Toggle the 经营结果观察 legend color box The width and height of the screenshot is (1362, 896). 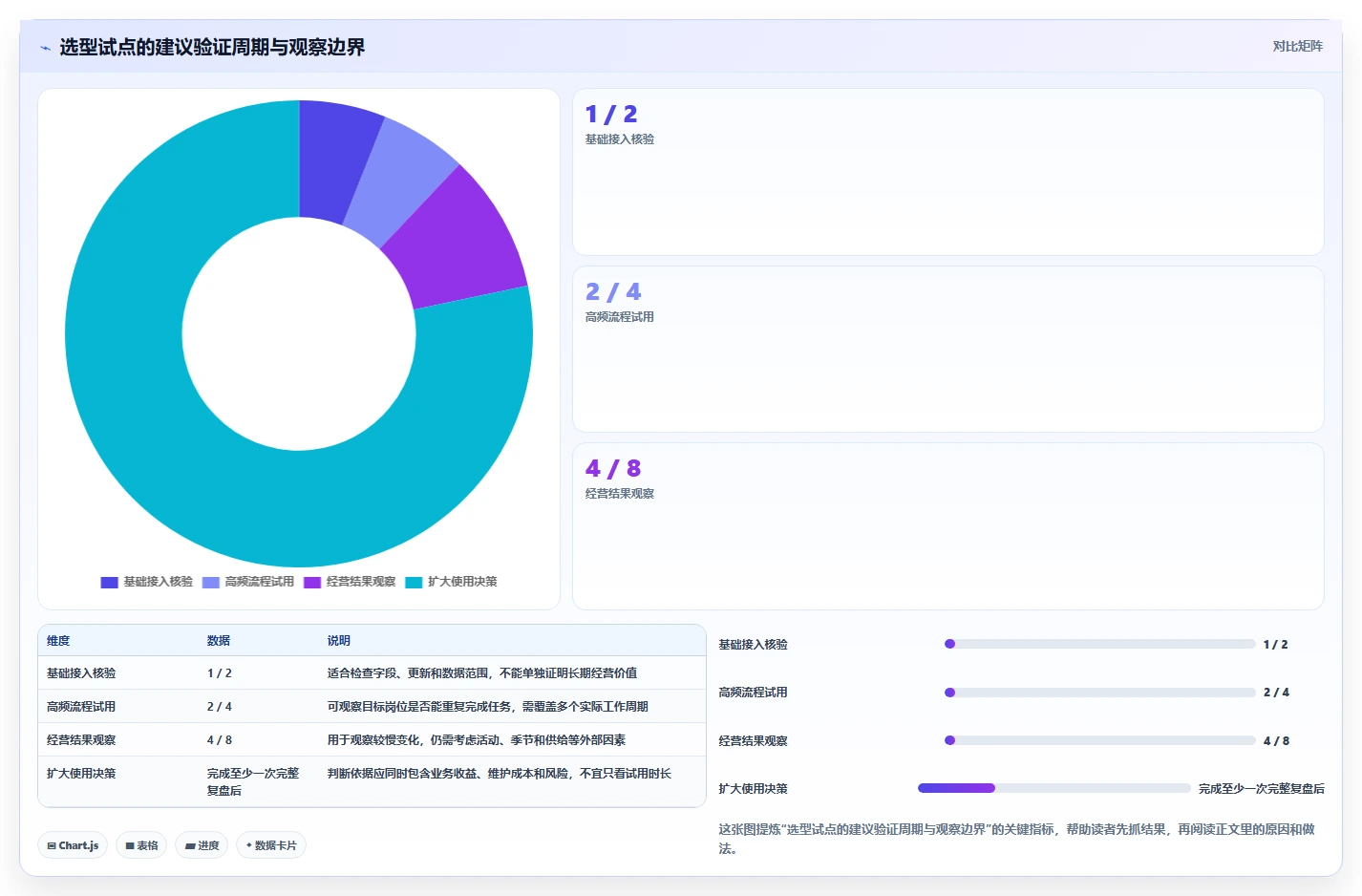click(312, 582)
